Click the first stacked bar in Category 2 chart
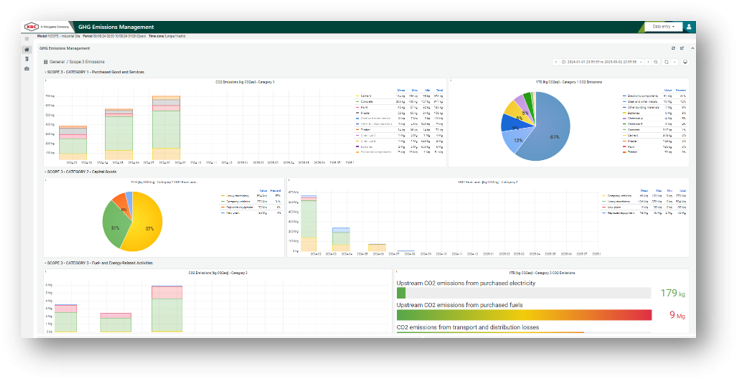 (309, 222)
